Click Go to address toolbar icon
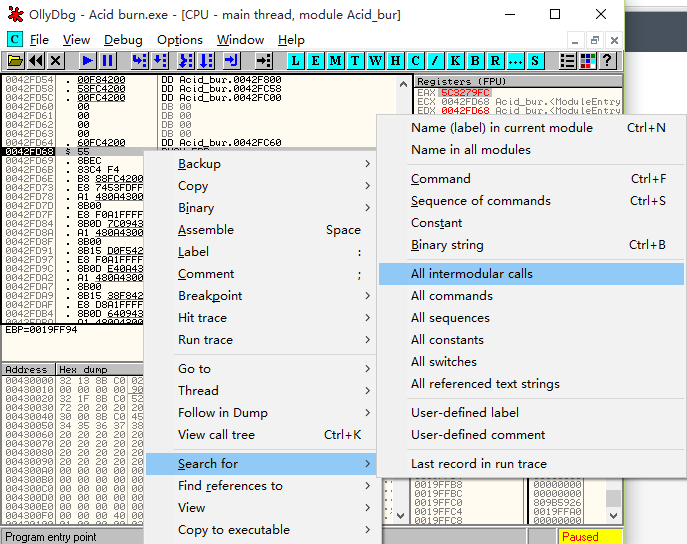 click(x=264, y=60)
